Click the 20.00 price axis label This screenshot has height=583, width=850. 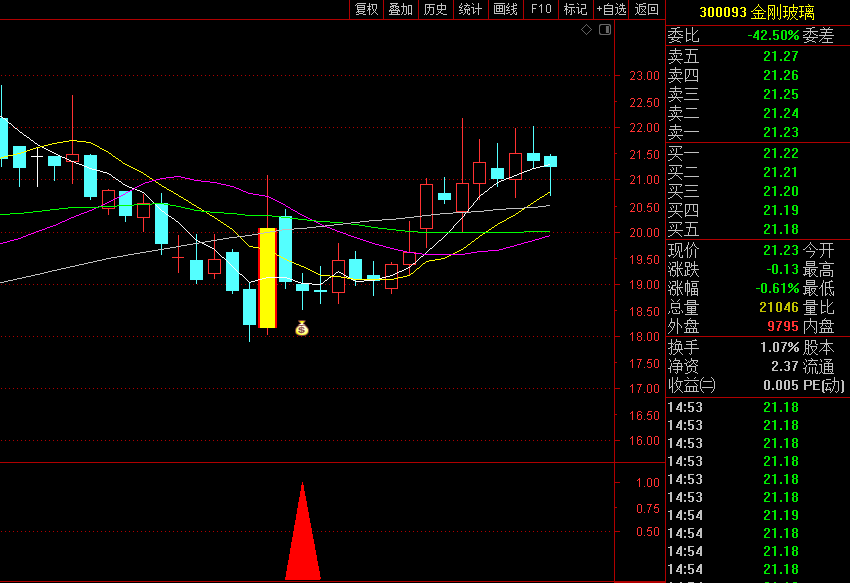click(x=644, y=233)
